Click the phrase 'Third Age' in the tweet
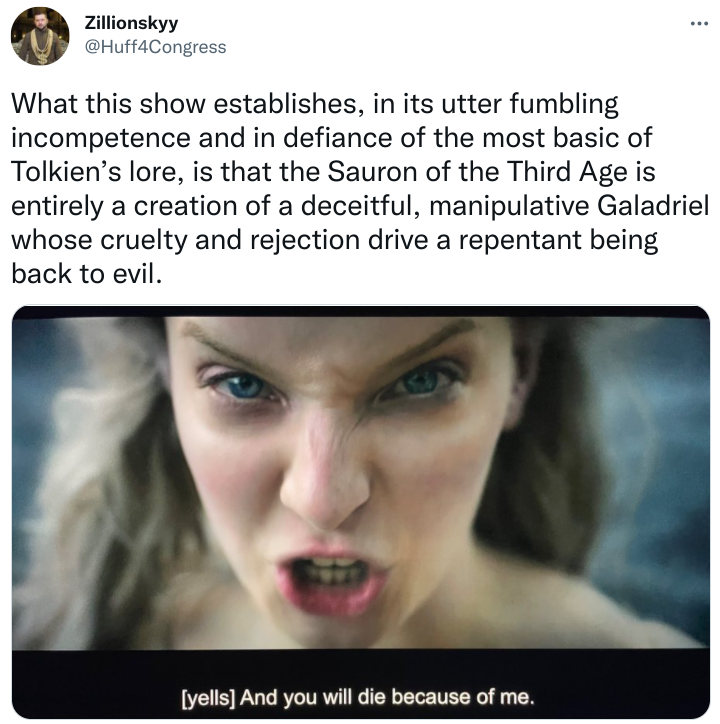 [565, 172]
